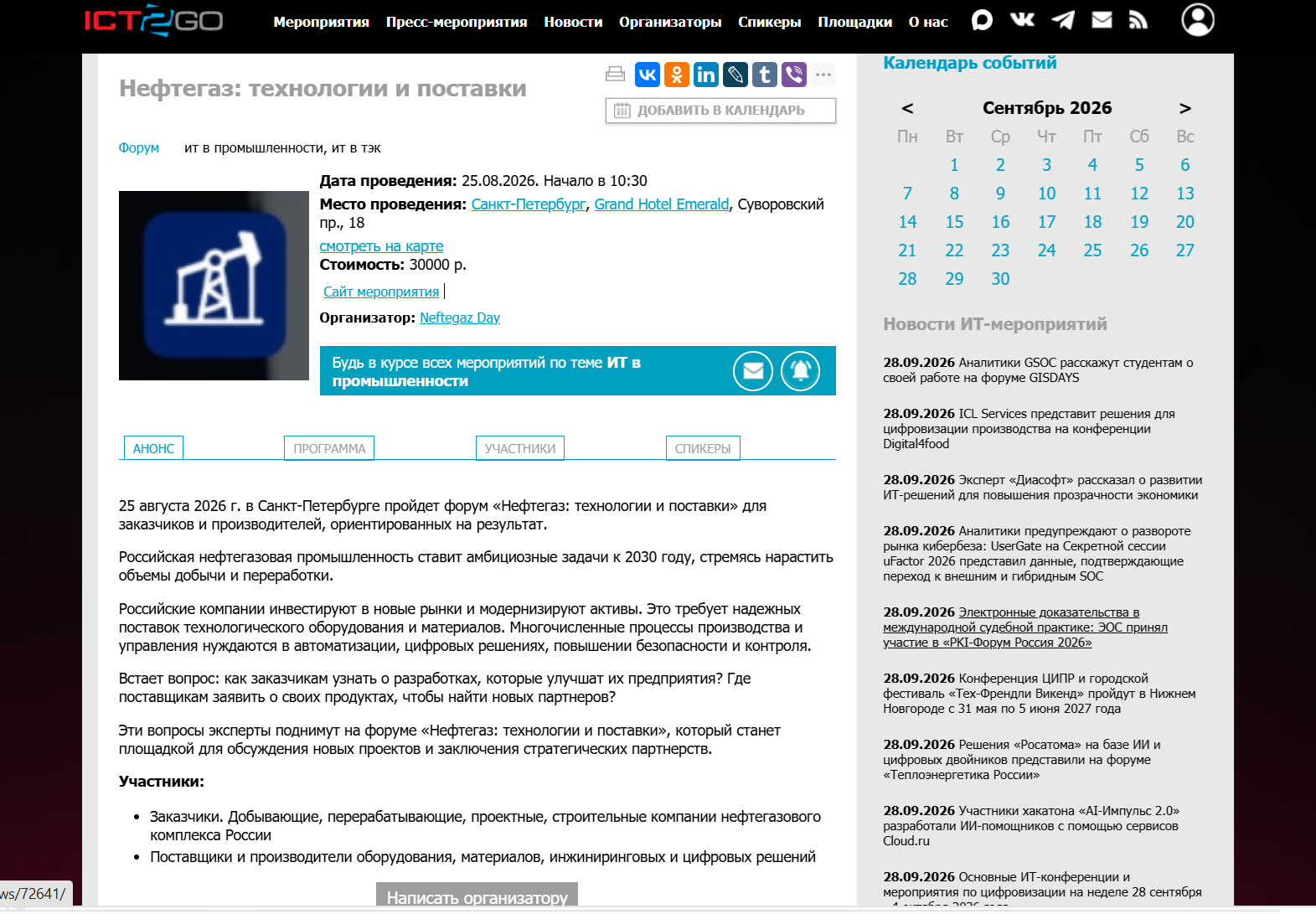
Task: Open the Спикеры menu item
Action: coord(770,22)
